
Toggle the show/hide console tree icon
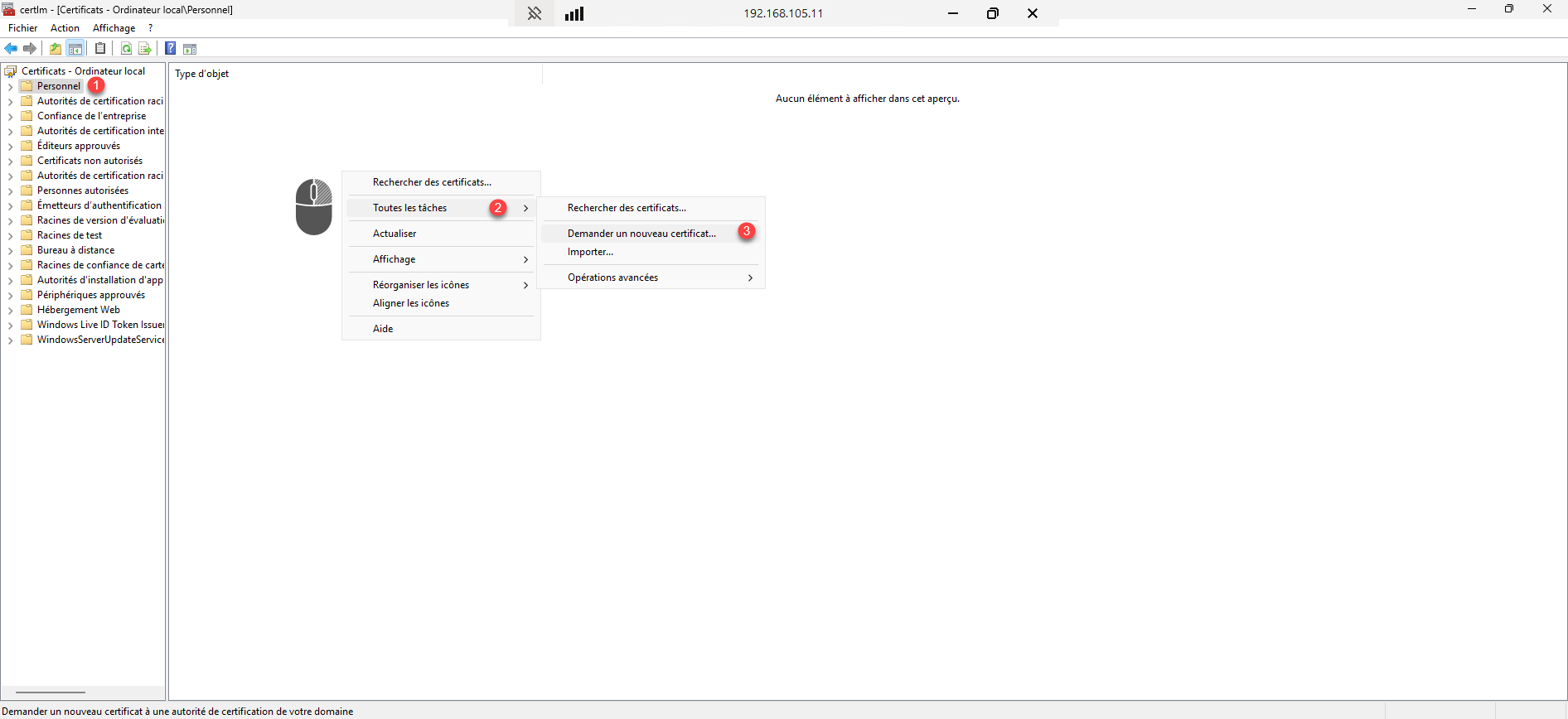75,49
